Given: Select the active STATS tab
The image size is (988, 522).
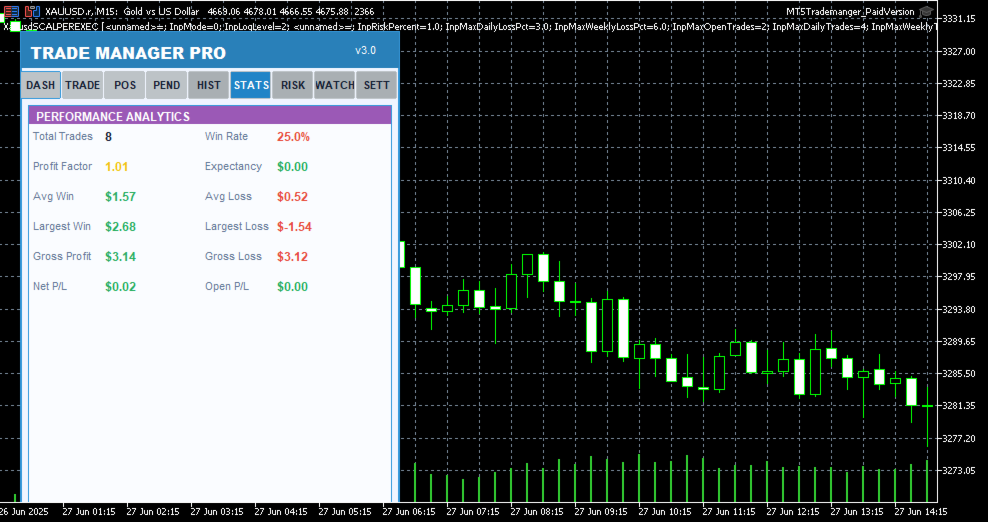Looking at the screenshot, I should (251, 85).
